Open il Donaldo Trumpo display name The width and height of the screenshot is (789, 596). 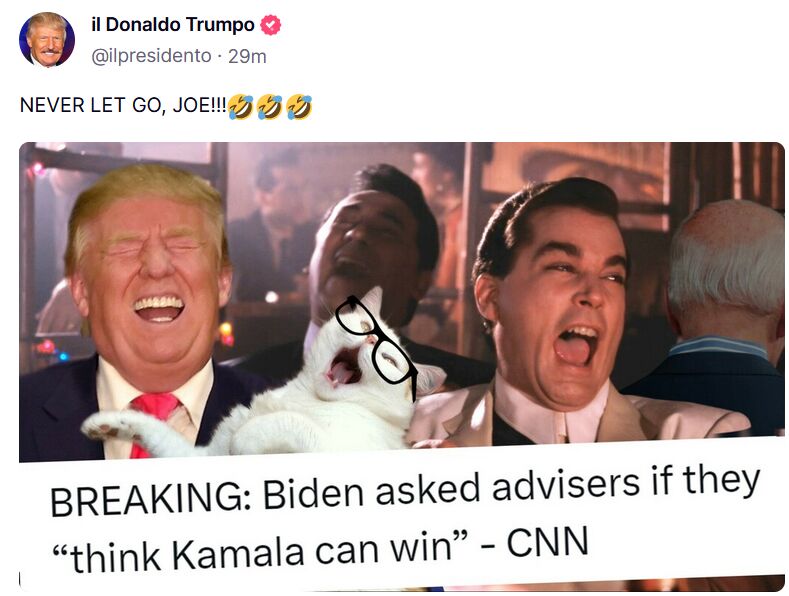(x=173, y=24)
